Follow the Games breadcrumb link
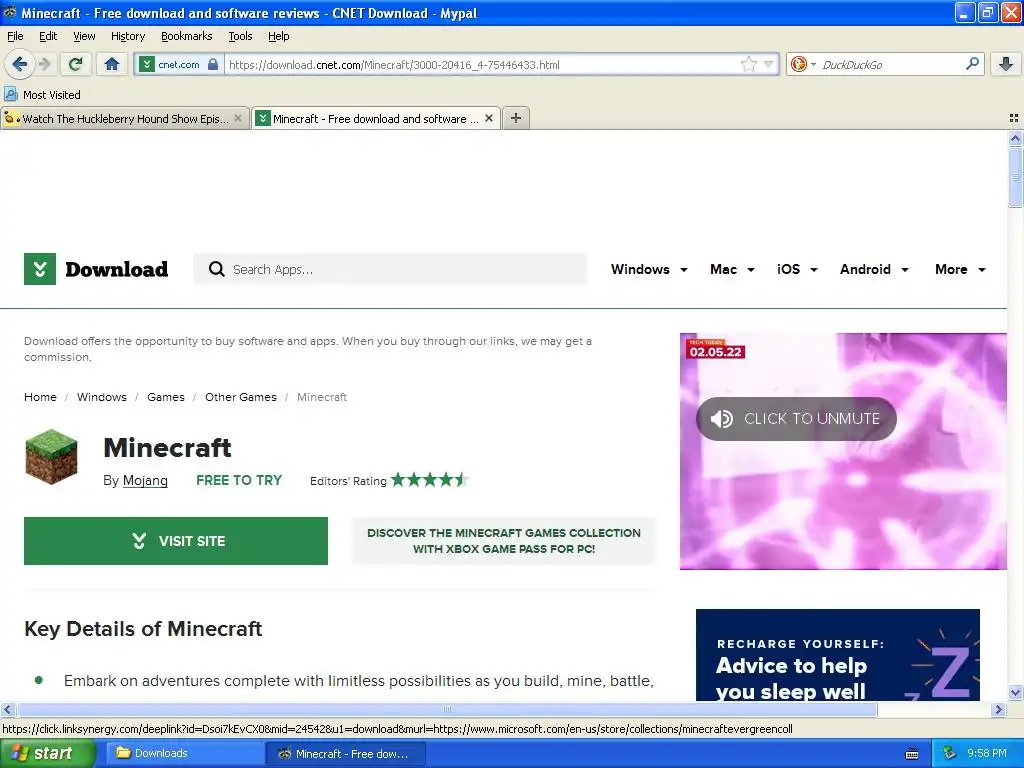This screenshot has width=1024, height=768. (166, 397)
